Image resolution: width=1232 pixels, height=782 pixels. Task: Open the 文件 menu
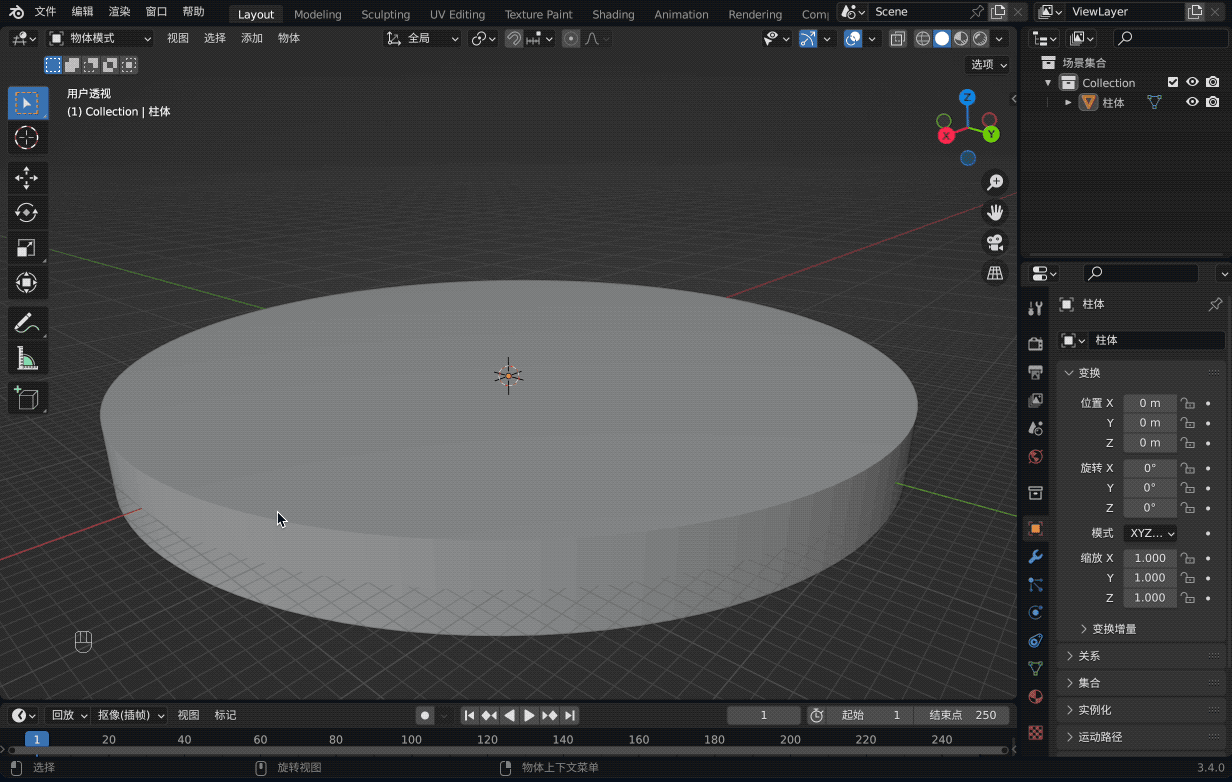point(46,12)
